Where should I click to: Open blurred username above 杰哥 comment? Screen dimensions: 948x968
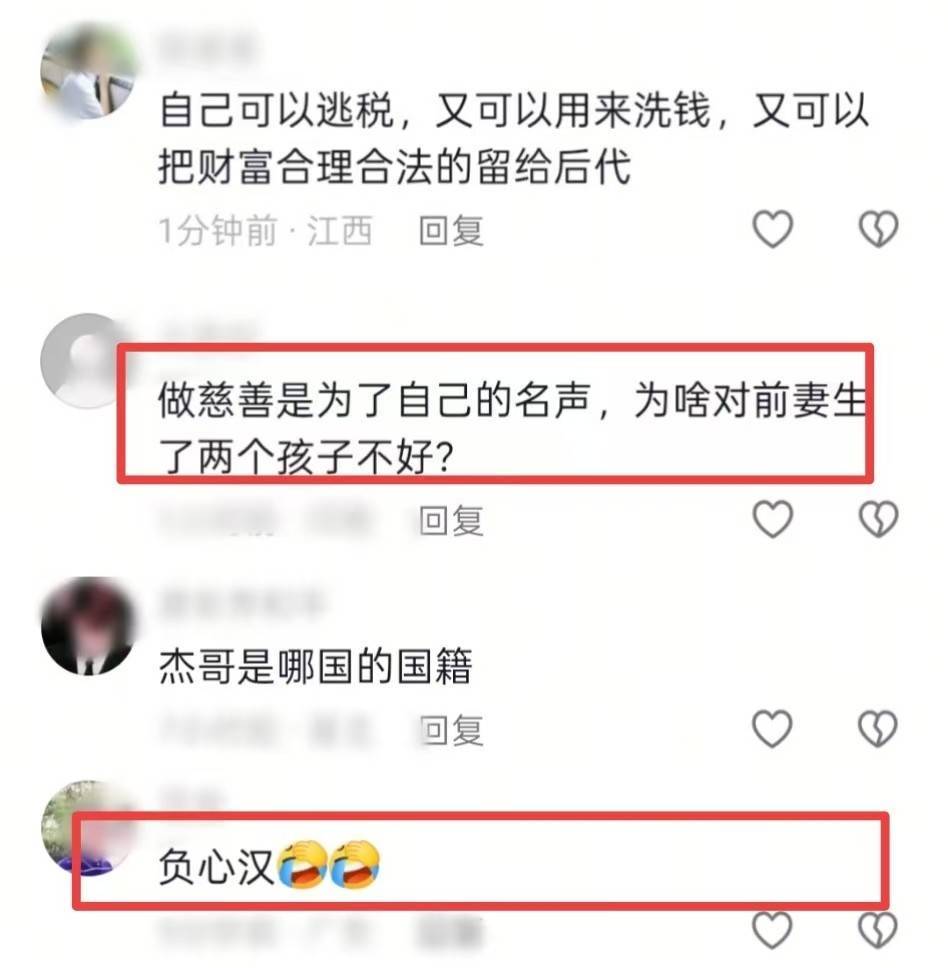[x=241, y=604]
